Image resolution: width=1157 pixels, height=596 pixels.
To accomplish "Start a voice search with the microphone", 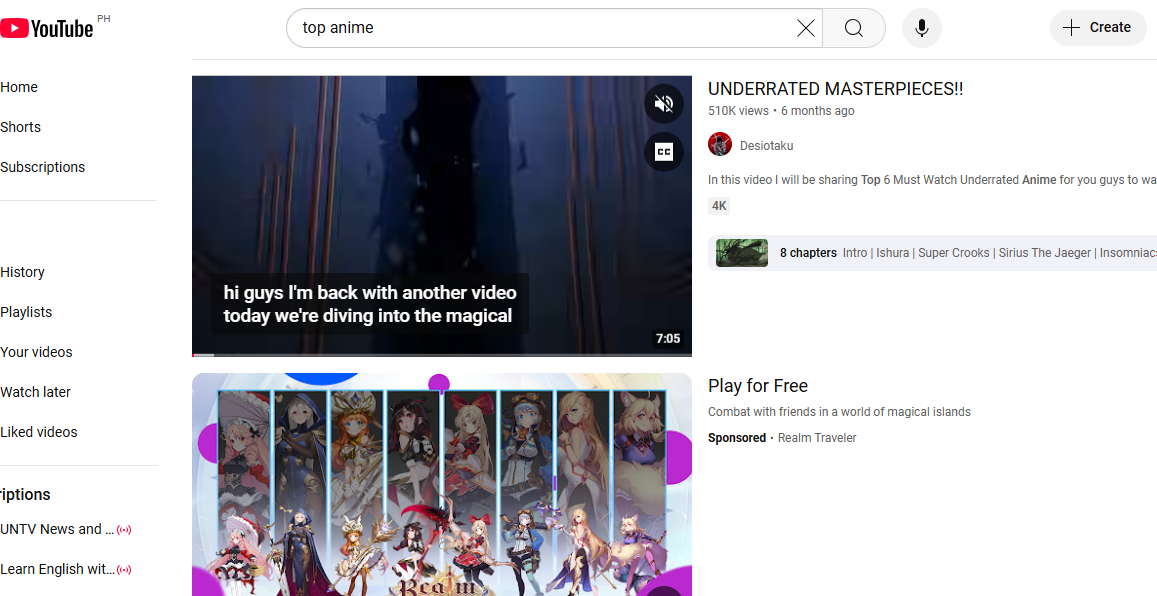I will pyautogui.click(x=921, y=28).
